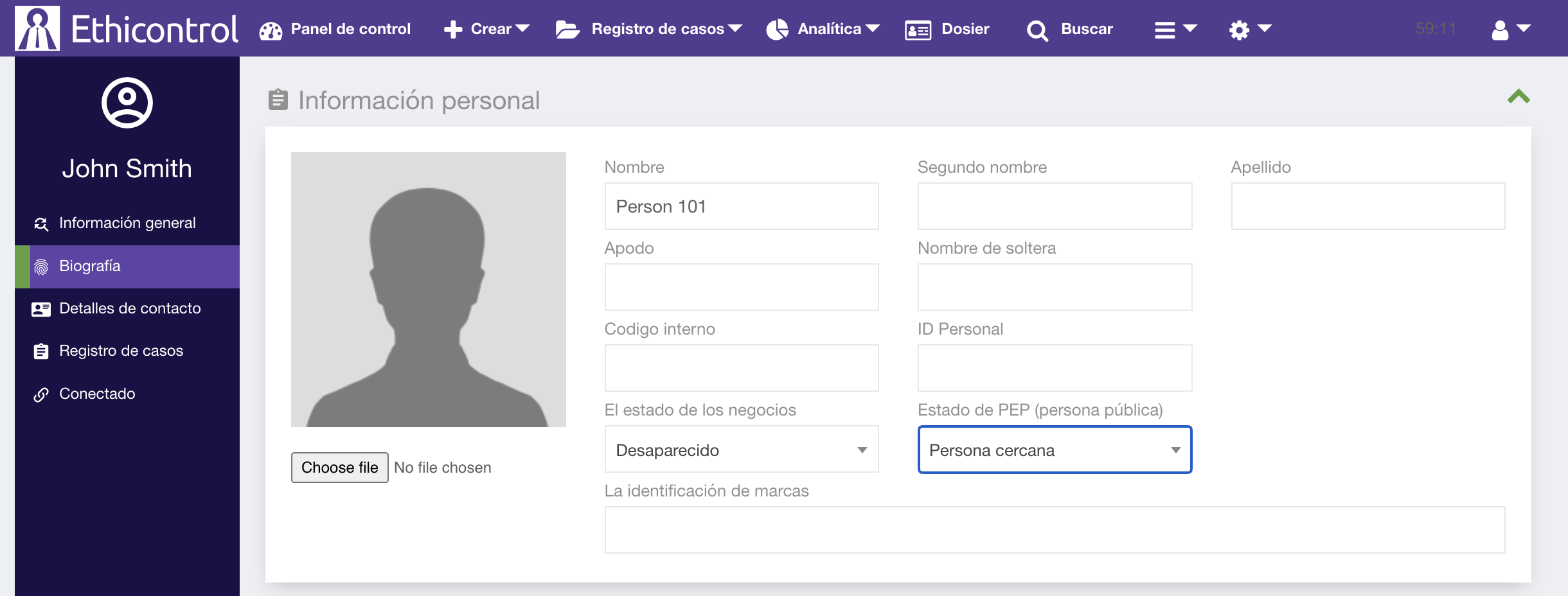Screen dimensions: 1568x596
Task: Focus La identificación de marcas field
Action: coord(1055,530)
